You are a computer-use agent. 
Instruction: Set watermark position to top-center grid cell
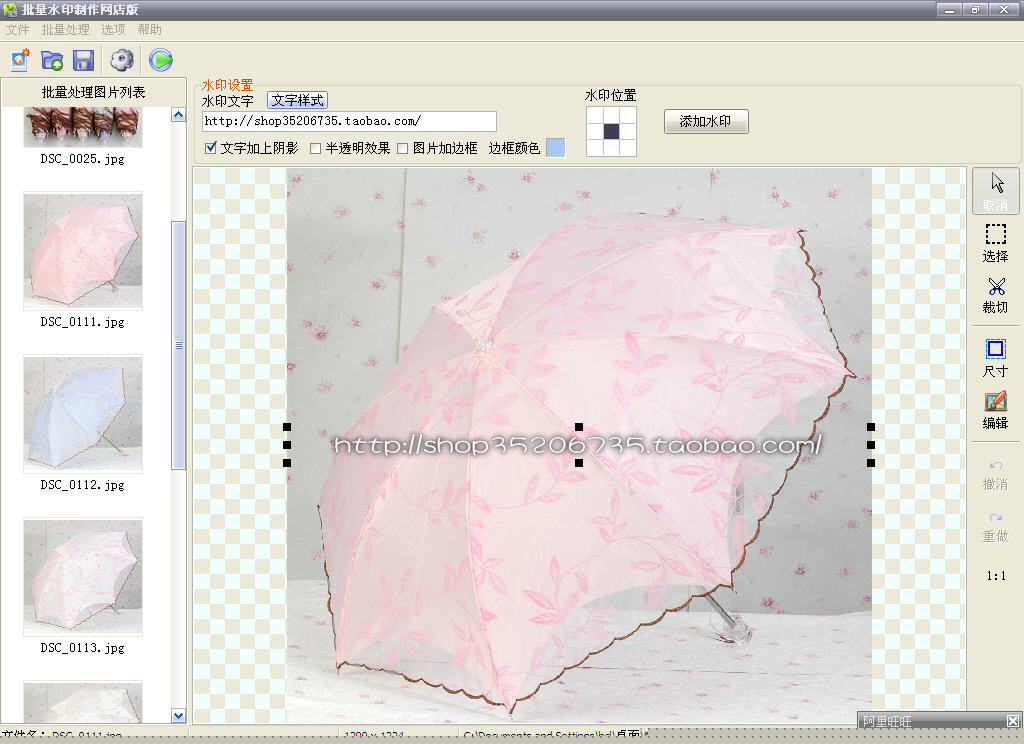pos(611,115)
